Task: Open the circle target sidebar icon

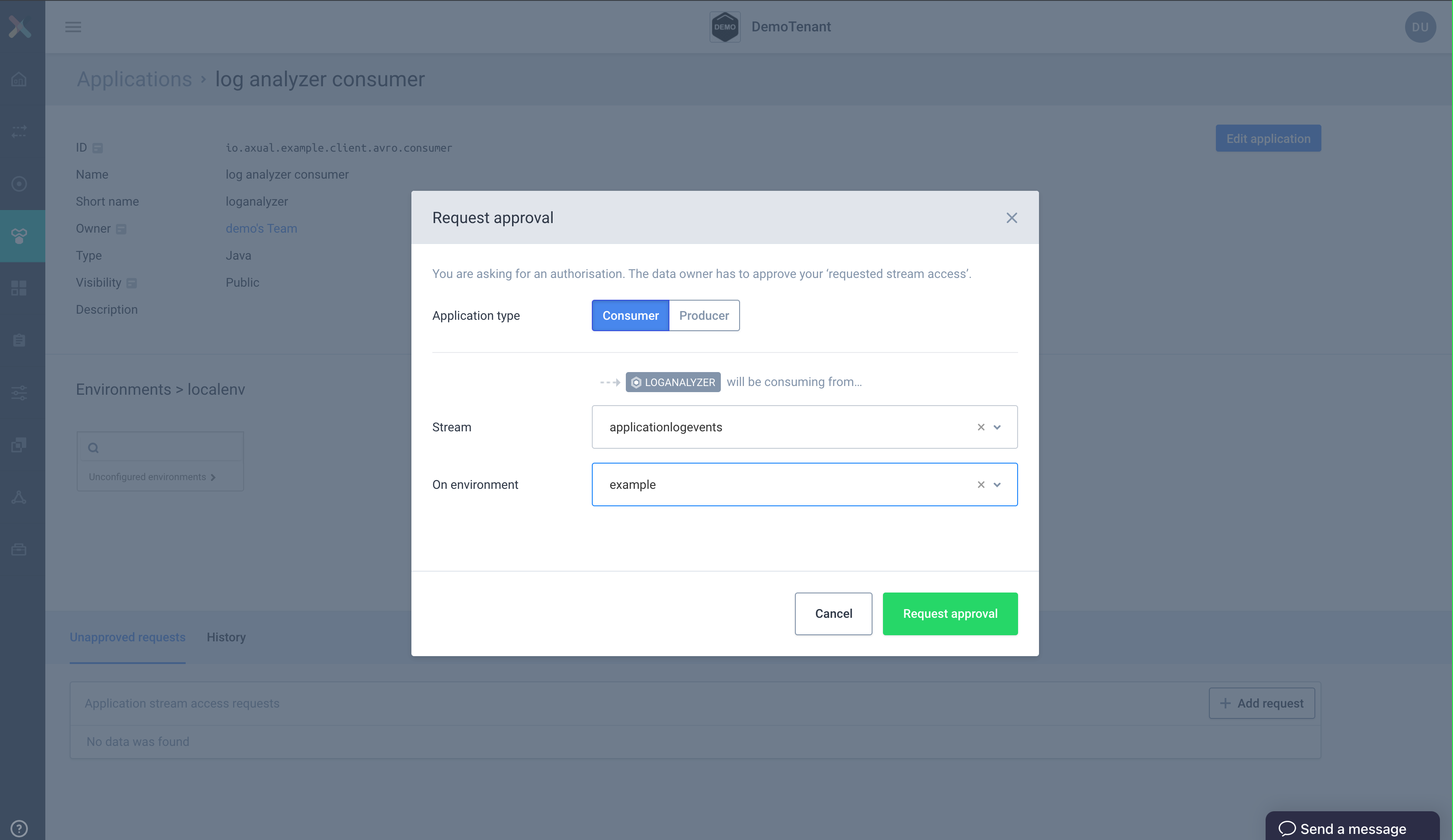Action: pos(19,184)
